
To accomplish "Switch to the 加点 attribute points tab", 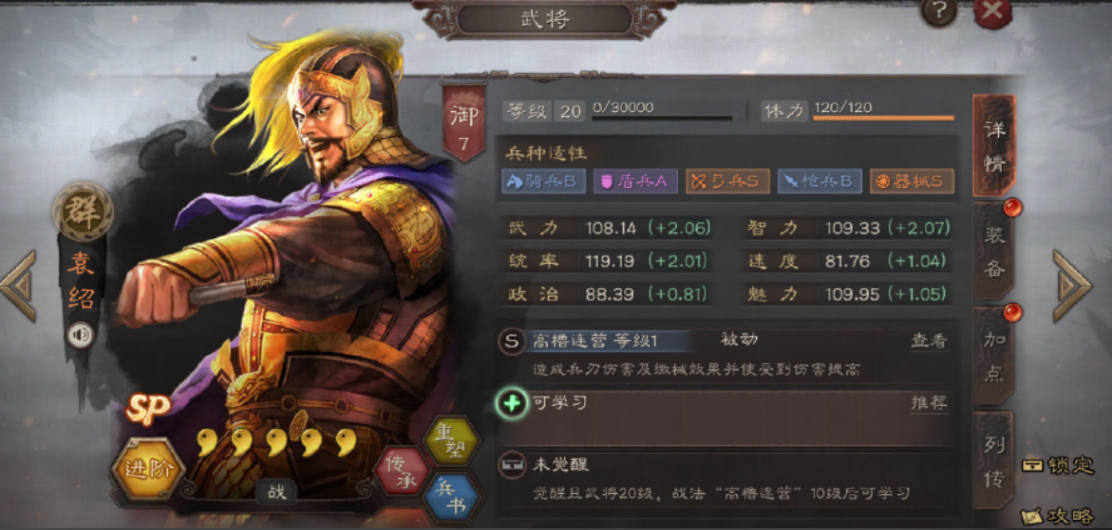I will 994,355.
